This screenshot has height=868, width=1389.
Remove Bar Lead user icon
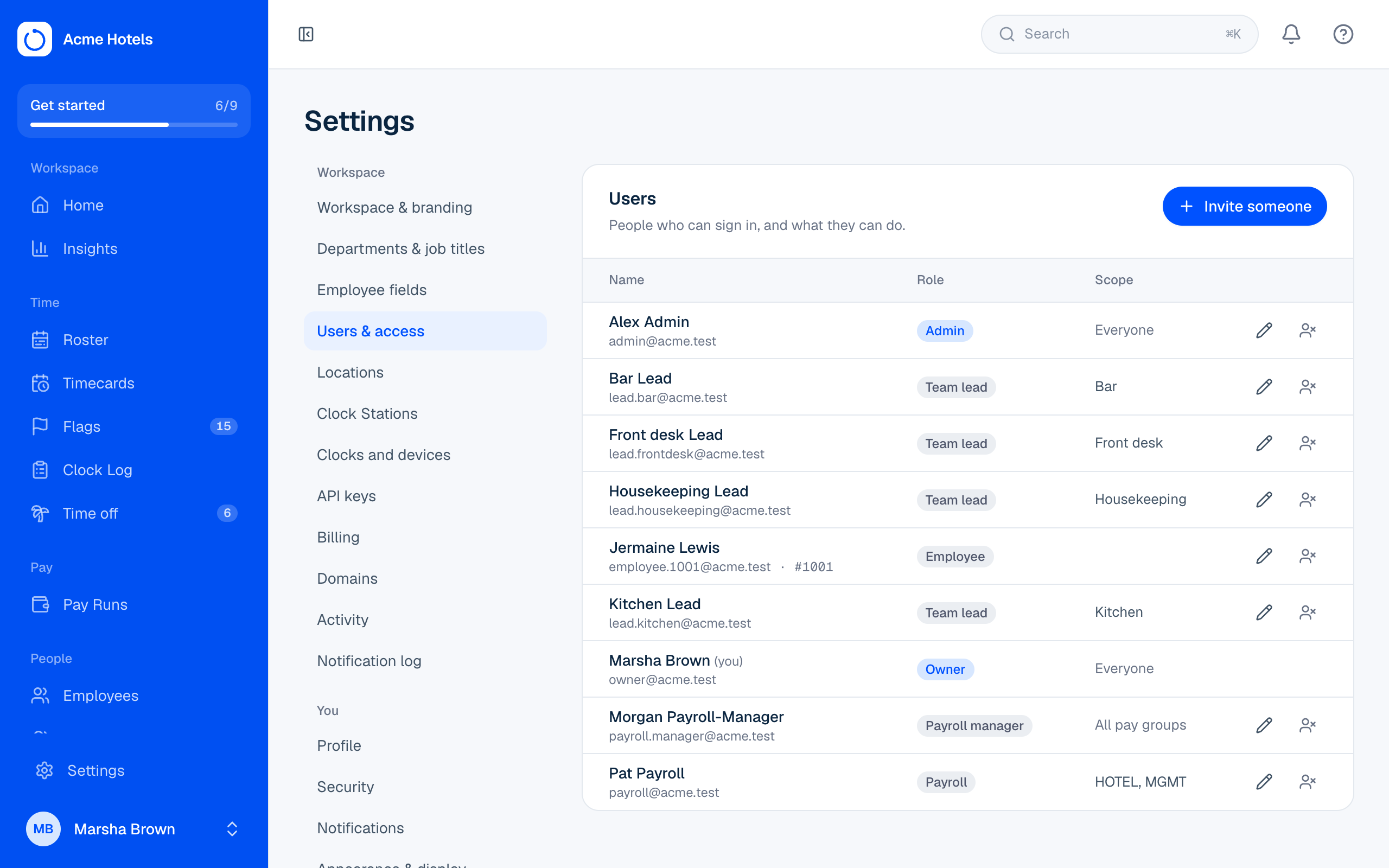[1308, 386]
